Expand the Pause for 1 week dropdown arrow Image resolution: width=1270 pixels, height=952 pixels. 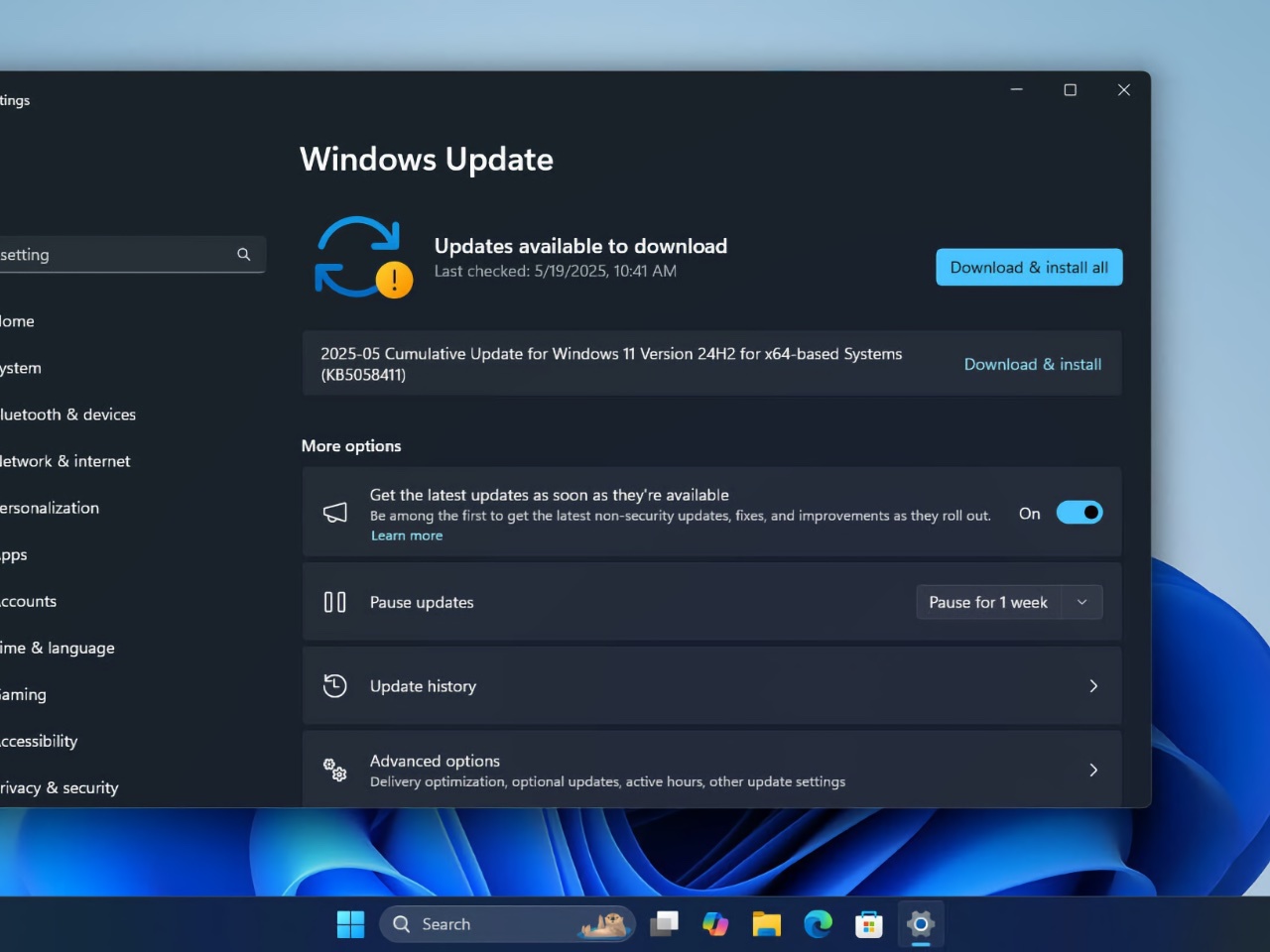click(x=1082, y=602)
